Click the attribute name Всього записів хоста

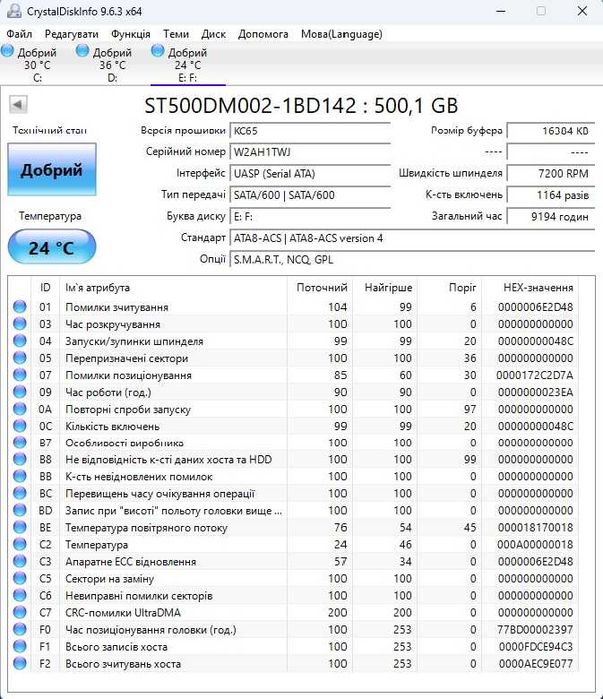click(x=116, y=646)
